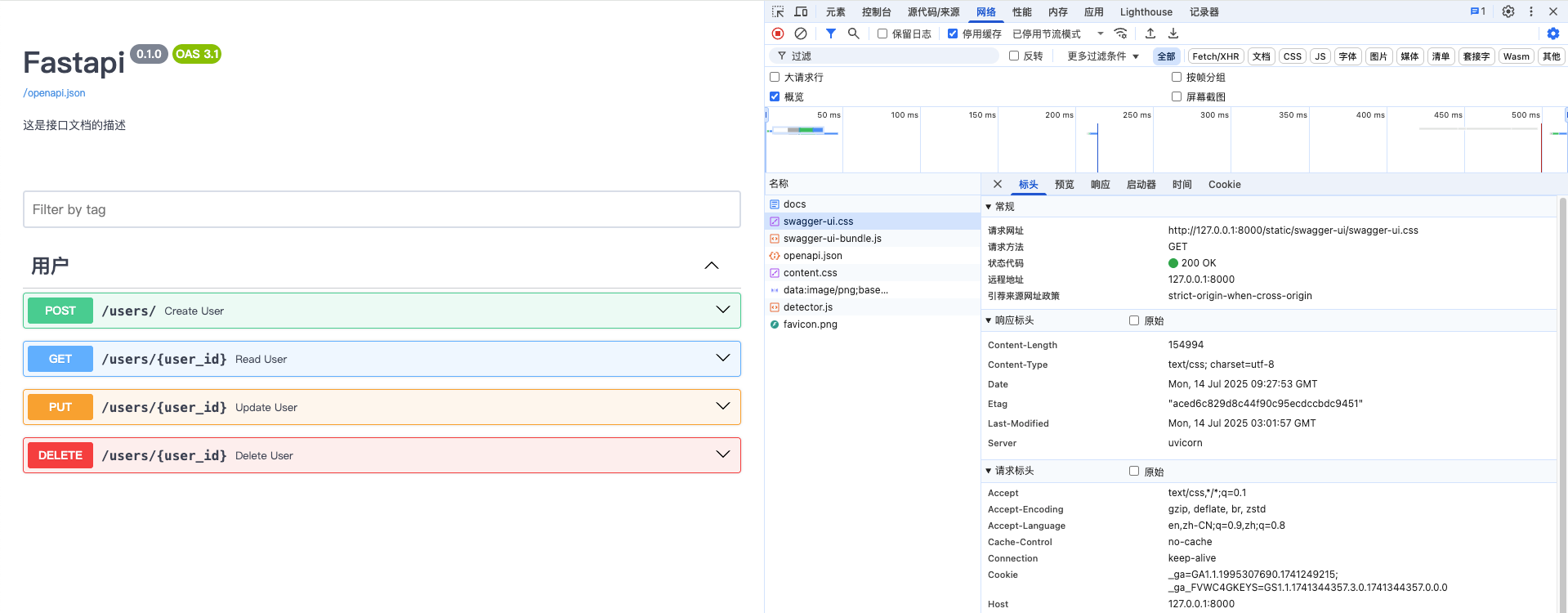Select openapi.json request row

[x=873, y=256]
